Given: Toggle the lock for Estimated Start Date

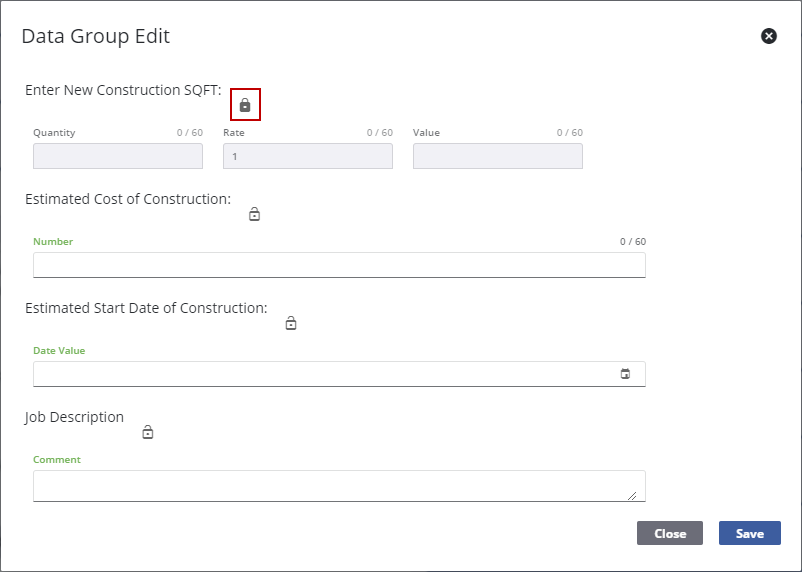Looking at the screenshot, I should tap(291, 323).
